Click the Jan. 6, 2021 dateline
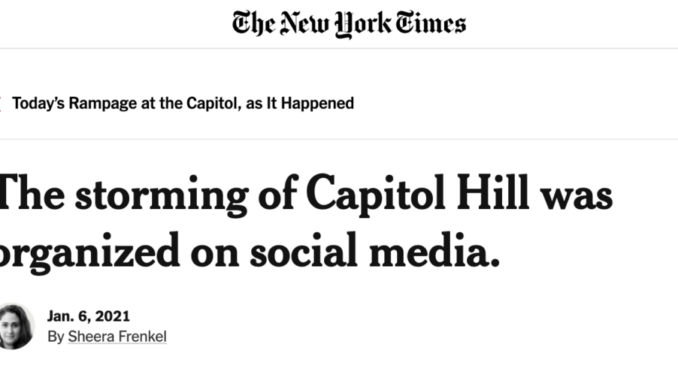678x381 pixels. click(88, 316)
